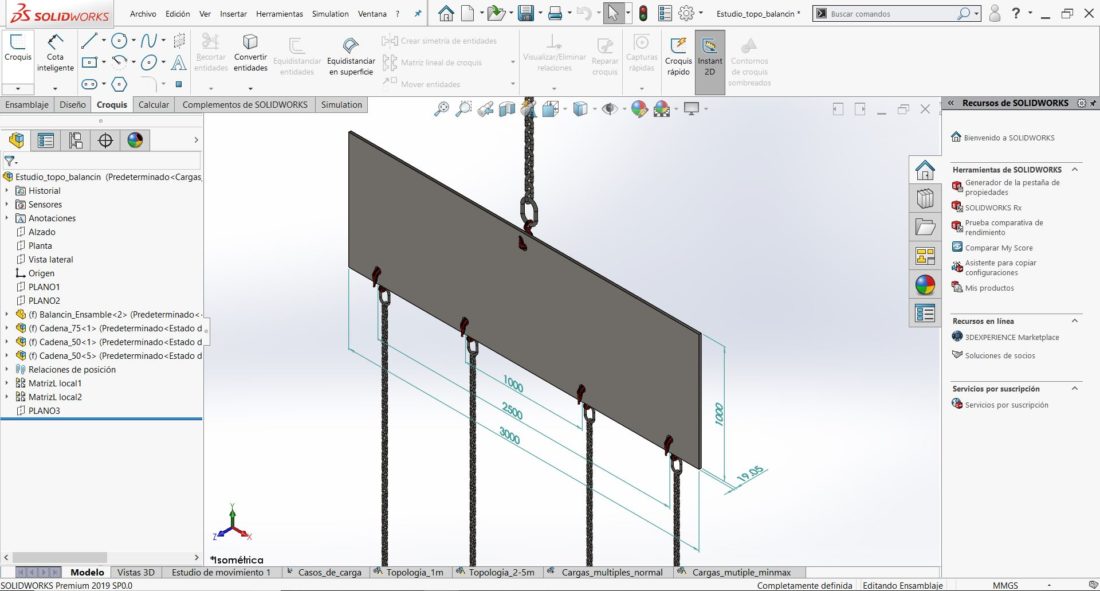Expand the Historial tree node

click(7, 190)
